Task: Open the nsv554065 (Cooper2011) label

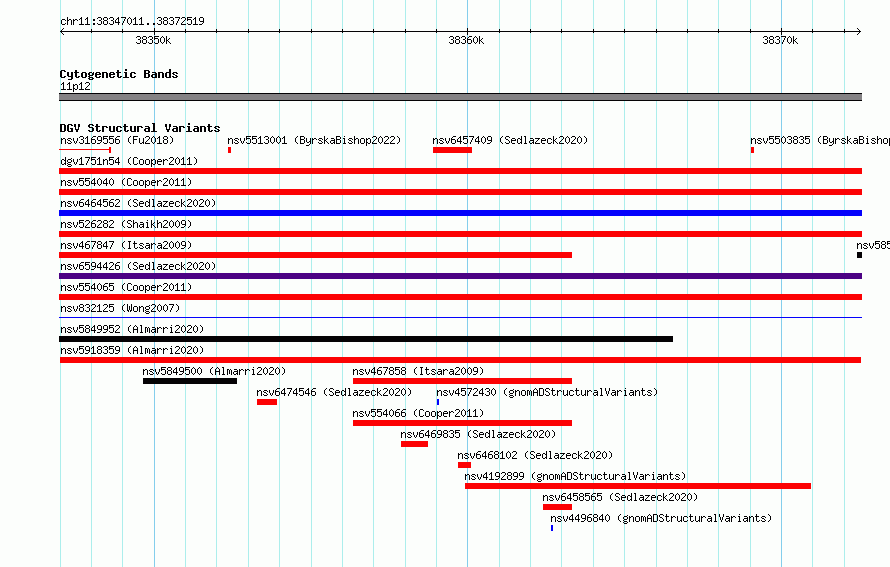Action: click(126, 287)
